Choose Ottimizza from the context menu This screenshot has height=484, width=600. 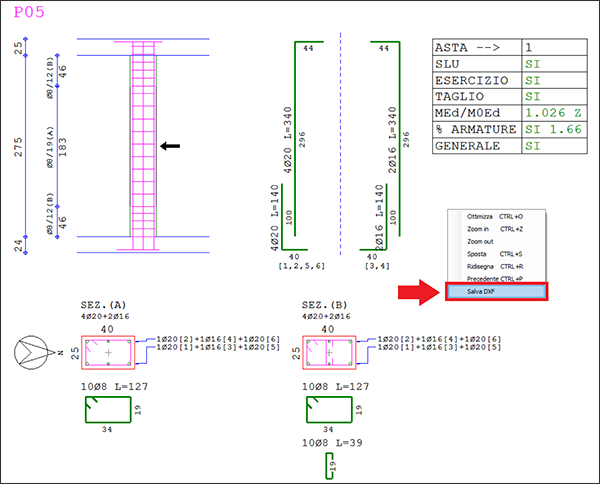coord(482,216)
